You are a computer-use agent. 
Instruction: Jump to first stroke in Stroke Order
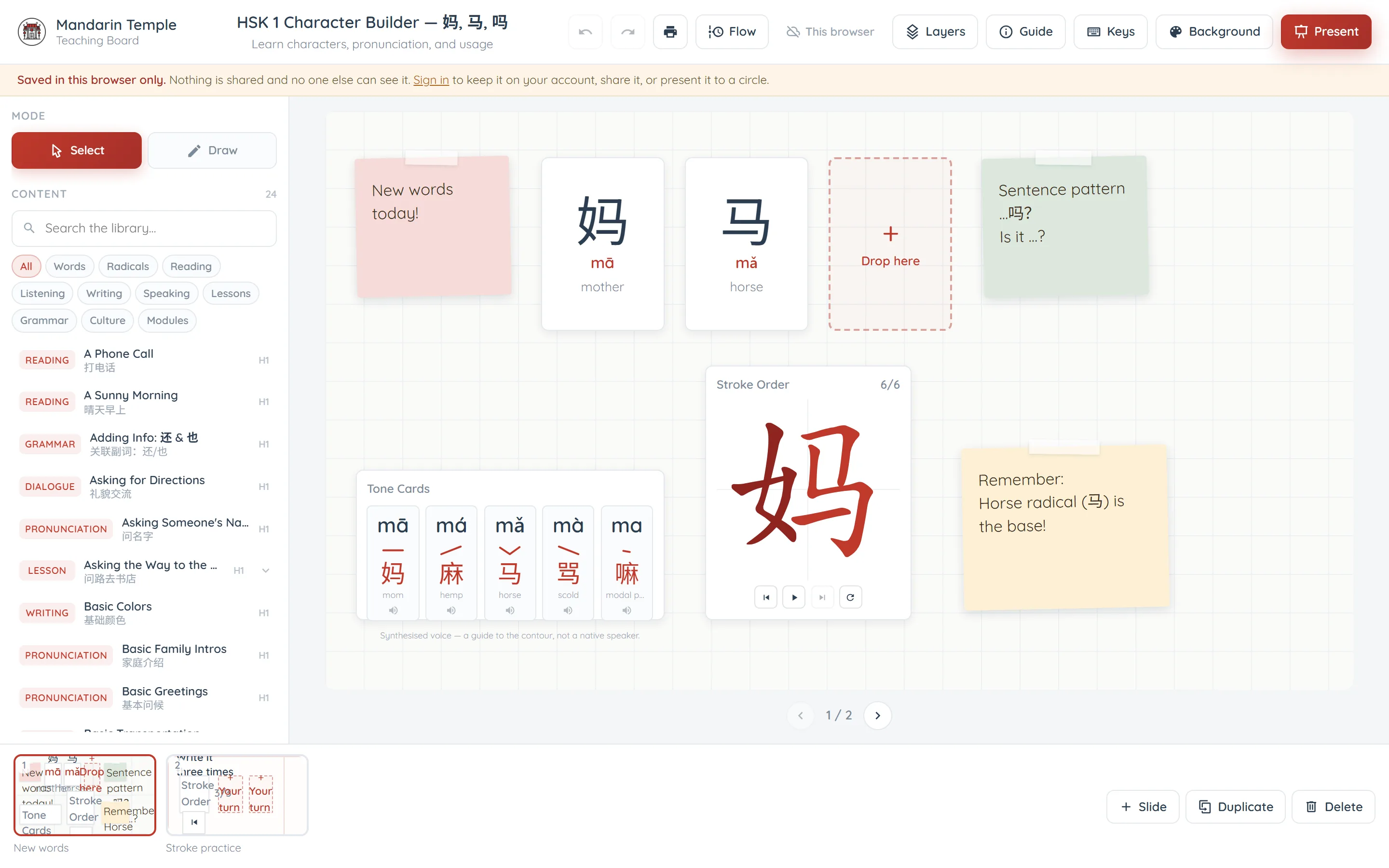click(766, 597)
